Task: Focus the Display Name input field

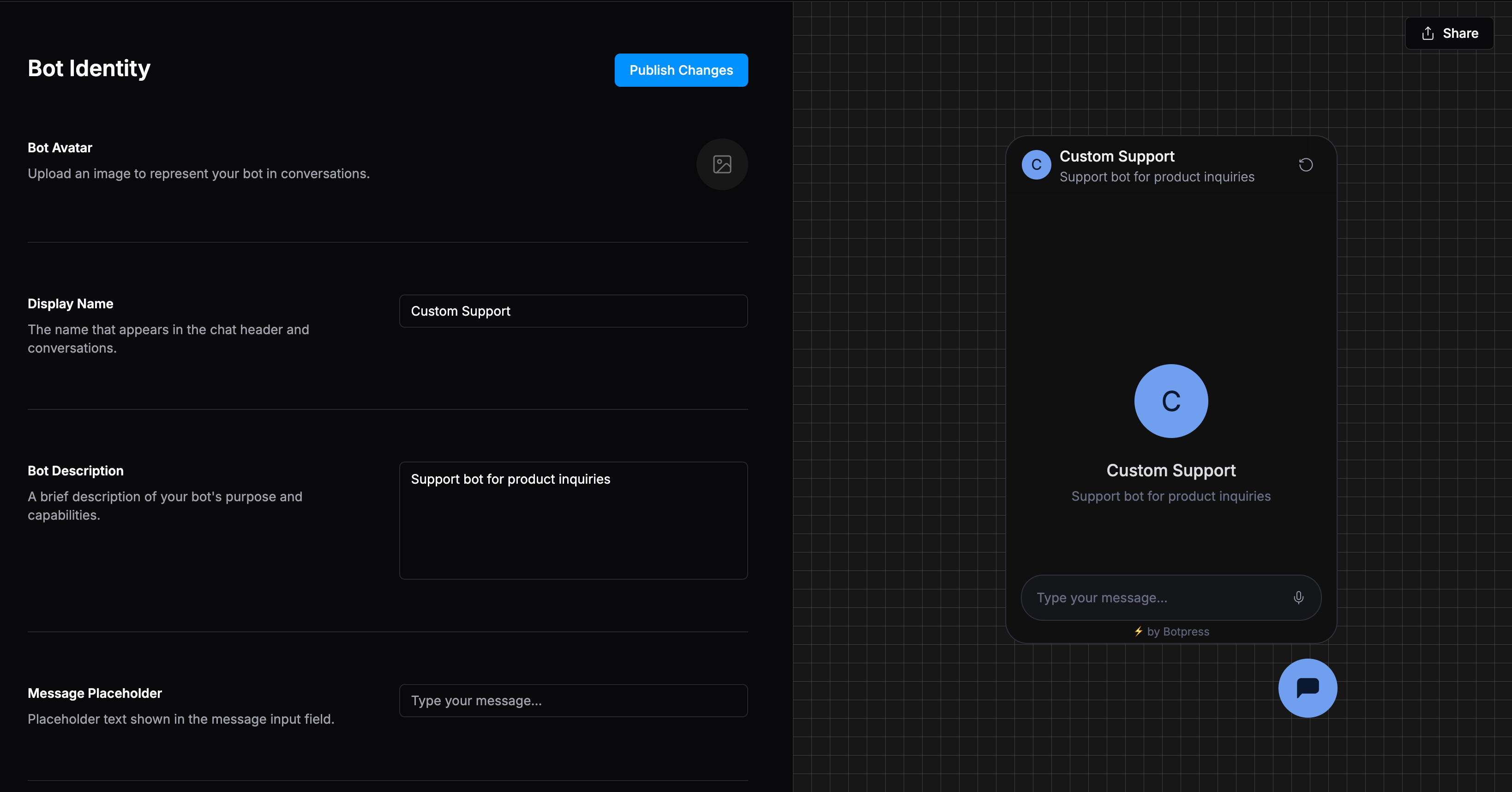Action: pos(573,311)
